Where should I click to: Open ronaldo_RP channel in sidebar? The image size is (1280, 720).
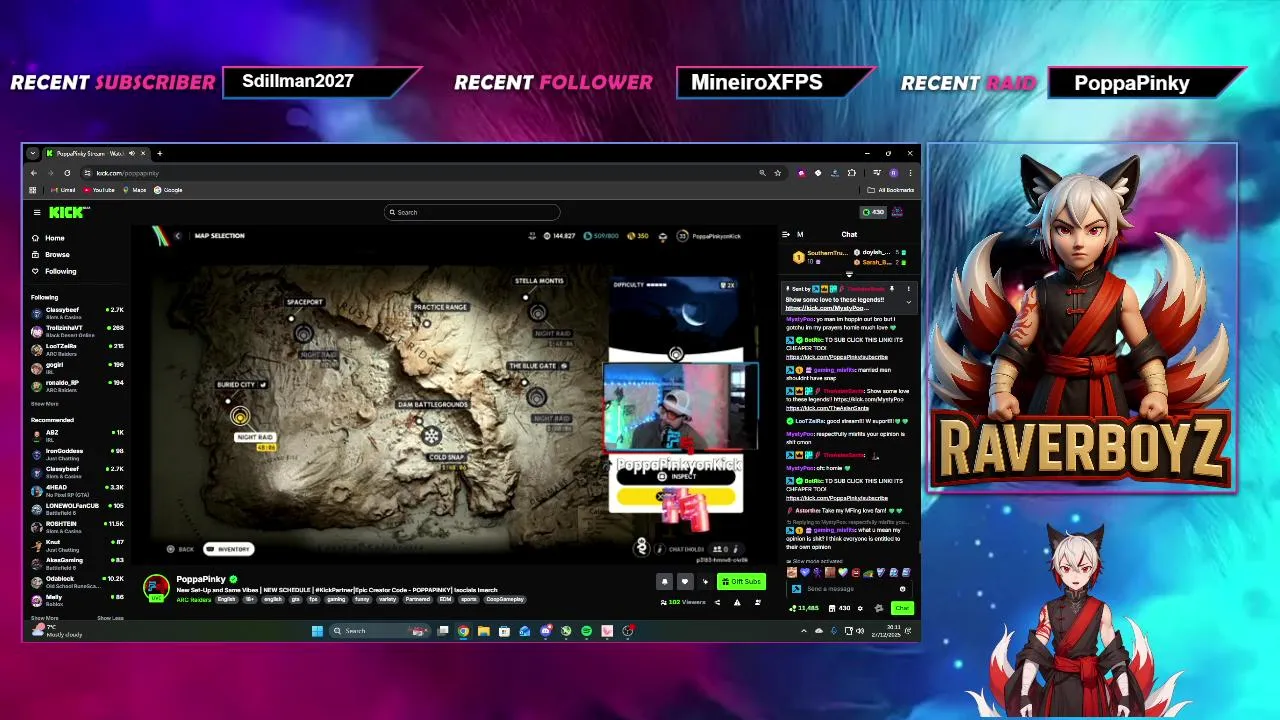pyautogui.click(x=76, y=385)
